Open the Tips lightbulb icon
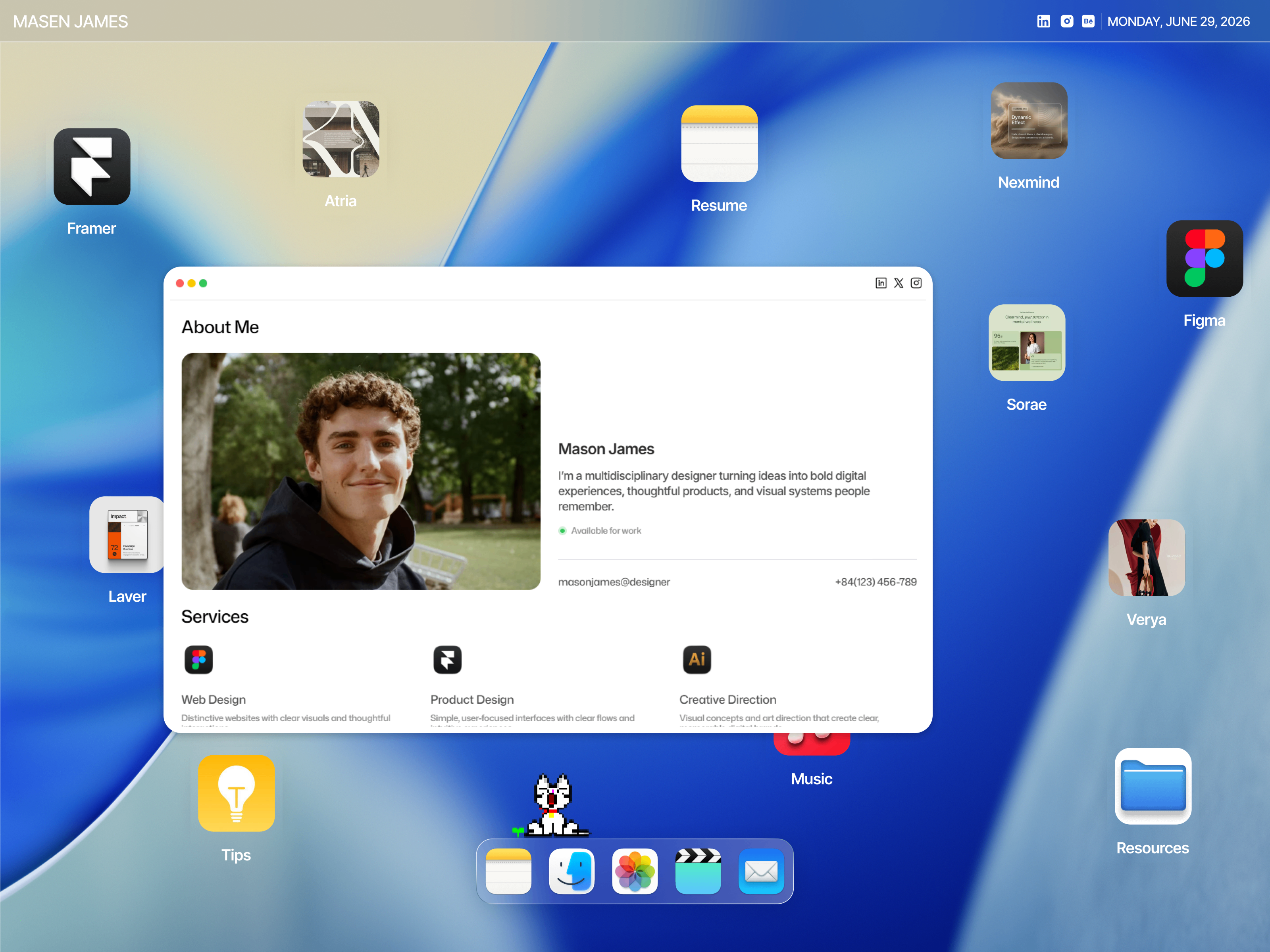 tap(237, 793)
